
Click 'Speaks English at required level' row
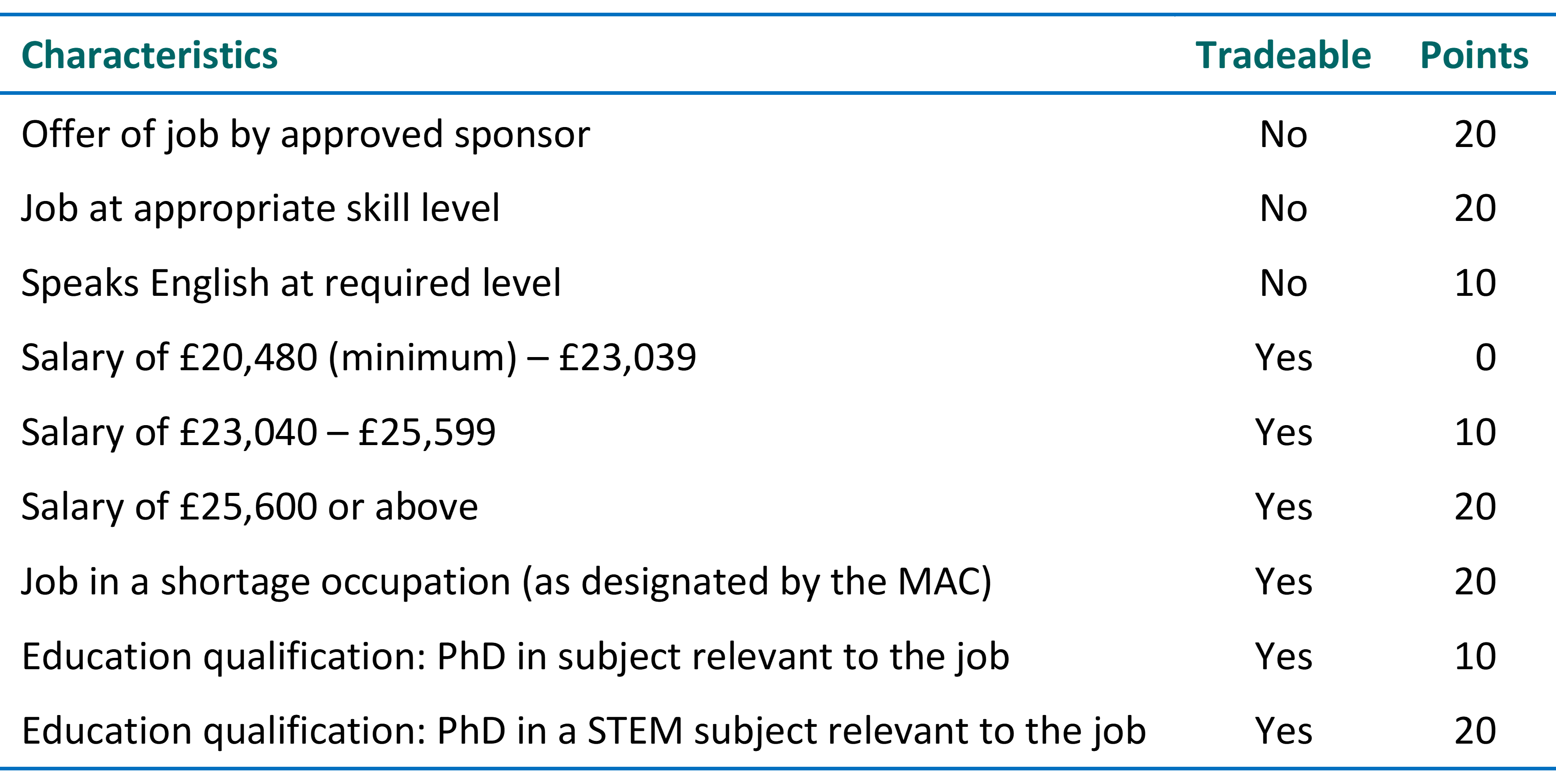(778, 283)
